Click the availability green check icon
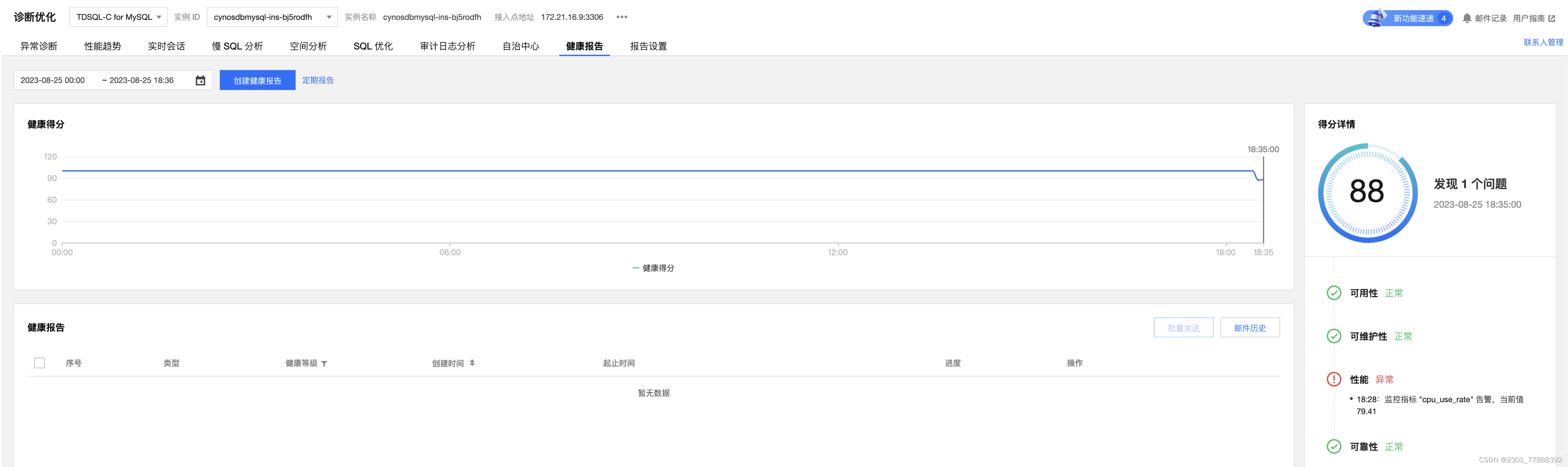The image size is (1568, 467). (x=1334, y=293)
